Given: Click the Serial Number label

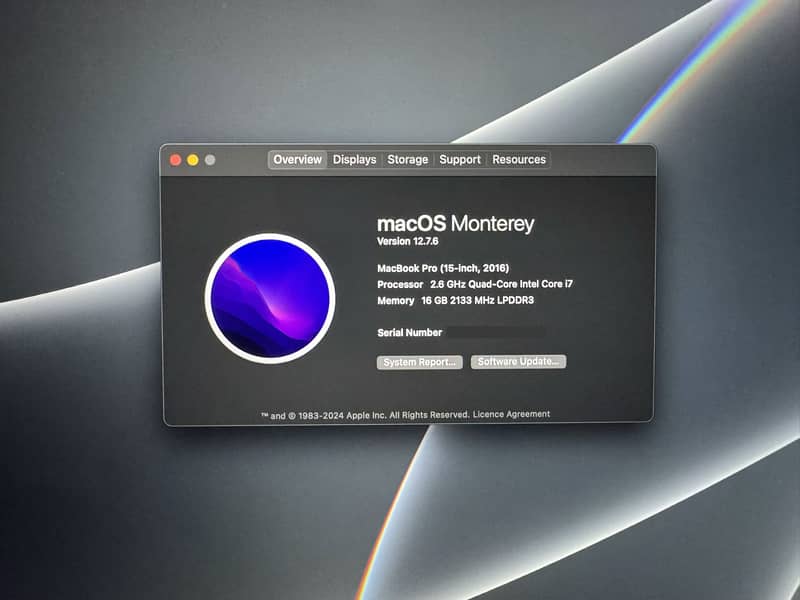Looking at the screenshot, I should [410, 333].
